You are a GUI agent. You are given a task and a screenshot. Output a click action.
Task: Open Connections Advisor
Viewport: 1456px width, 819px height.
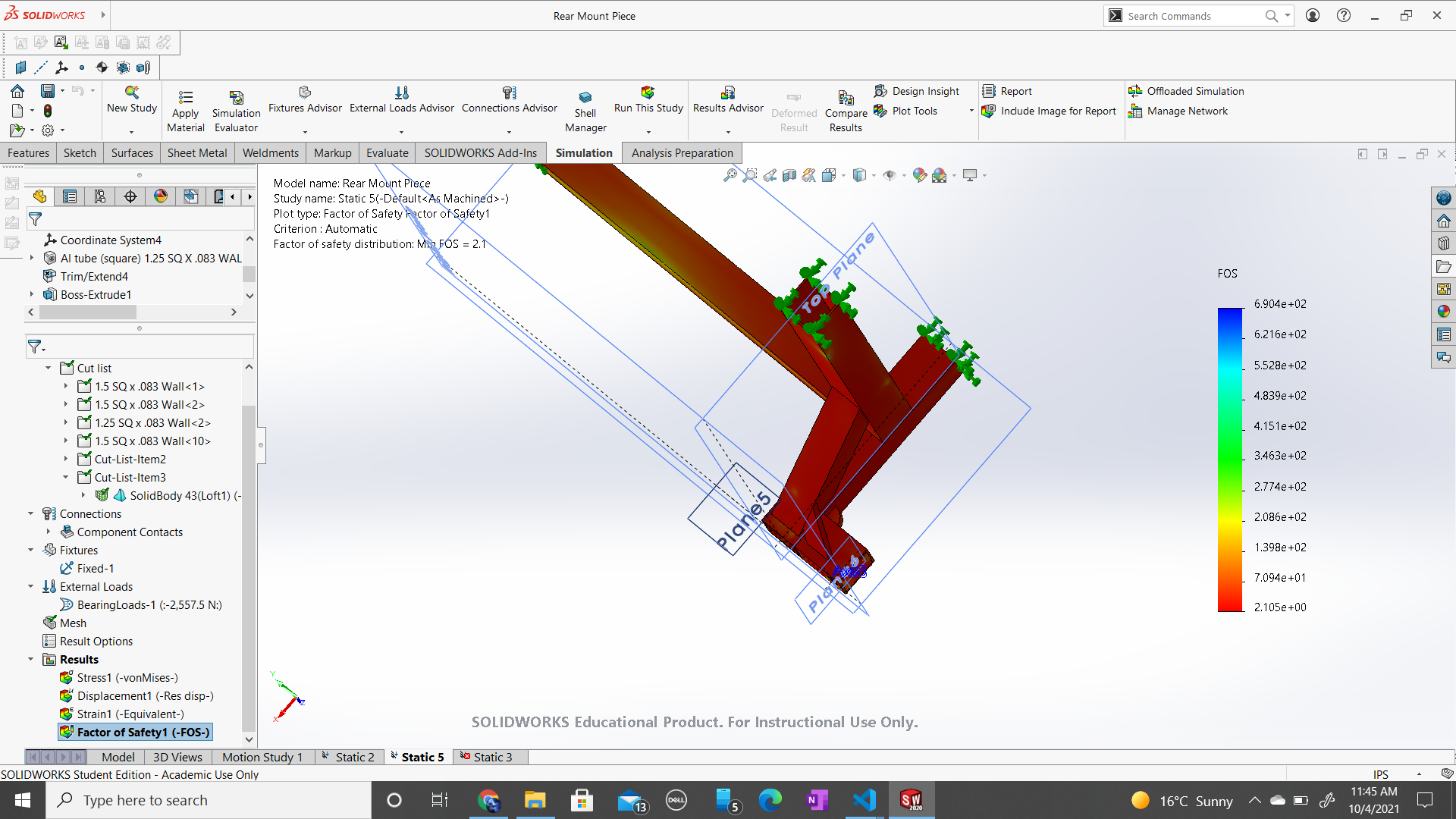point(510,99)
